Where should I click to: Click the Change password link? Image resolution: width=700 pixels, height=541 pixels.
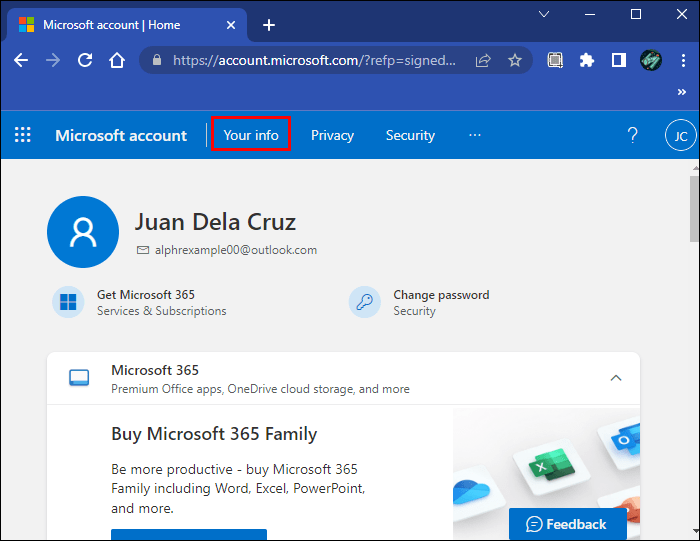coord(441,295)
